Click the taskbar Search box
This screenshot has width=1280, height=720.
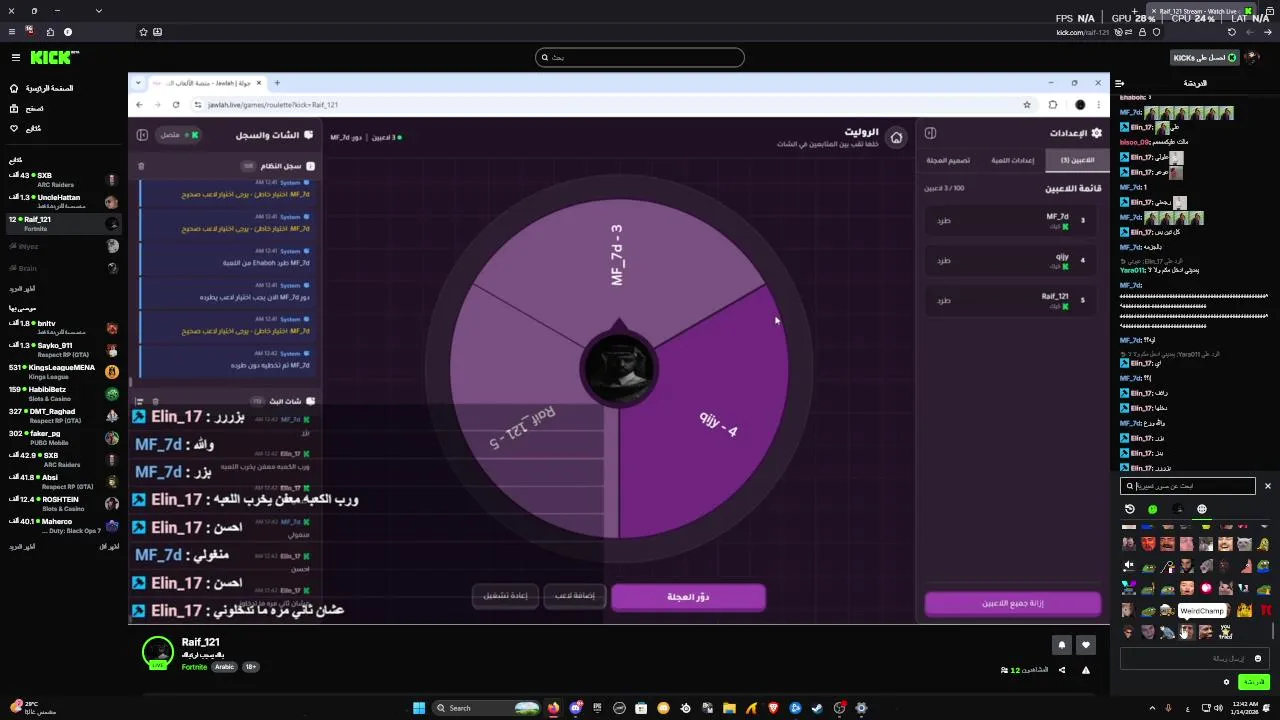click(487, 708)
